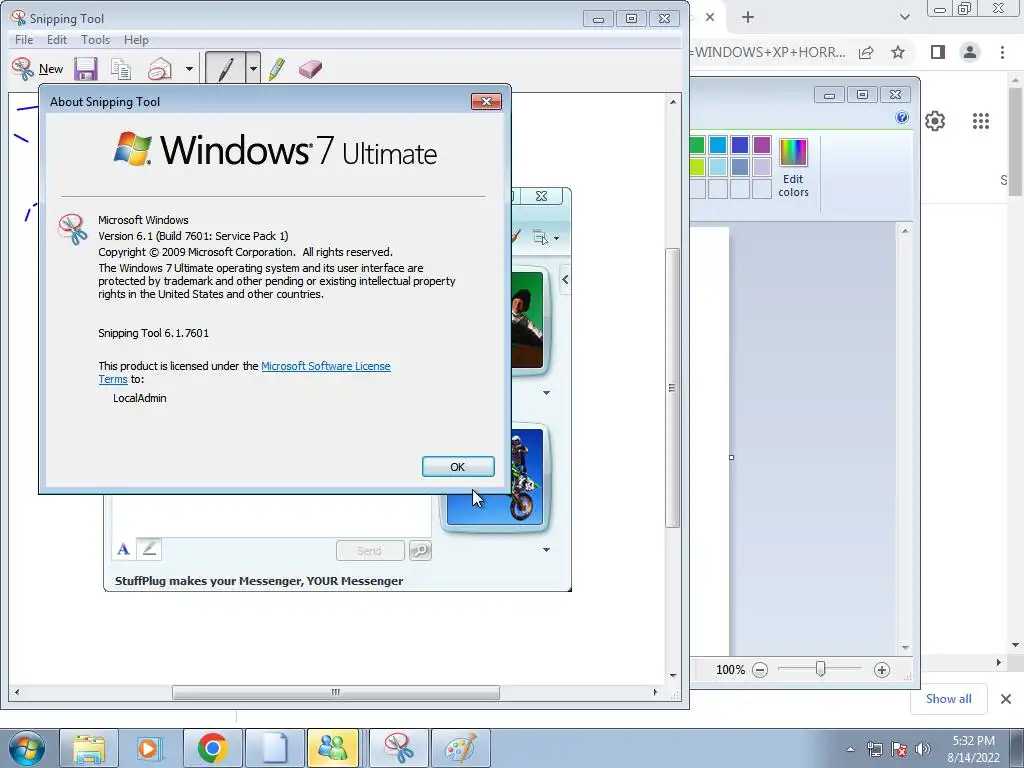The height and width of the screenshot is (768, 1024).
Task: Open the Tools menu in Snipping Tool
Action: [95, 40]
